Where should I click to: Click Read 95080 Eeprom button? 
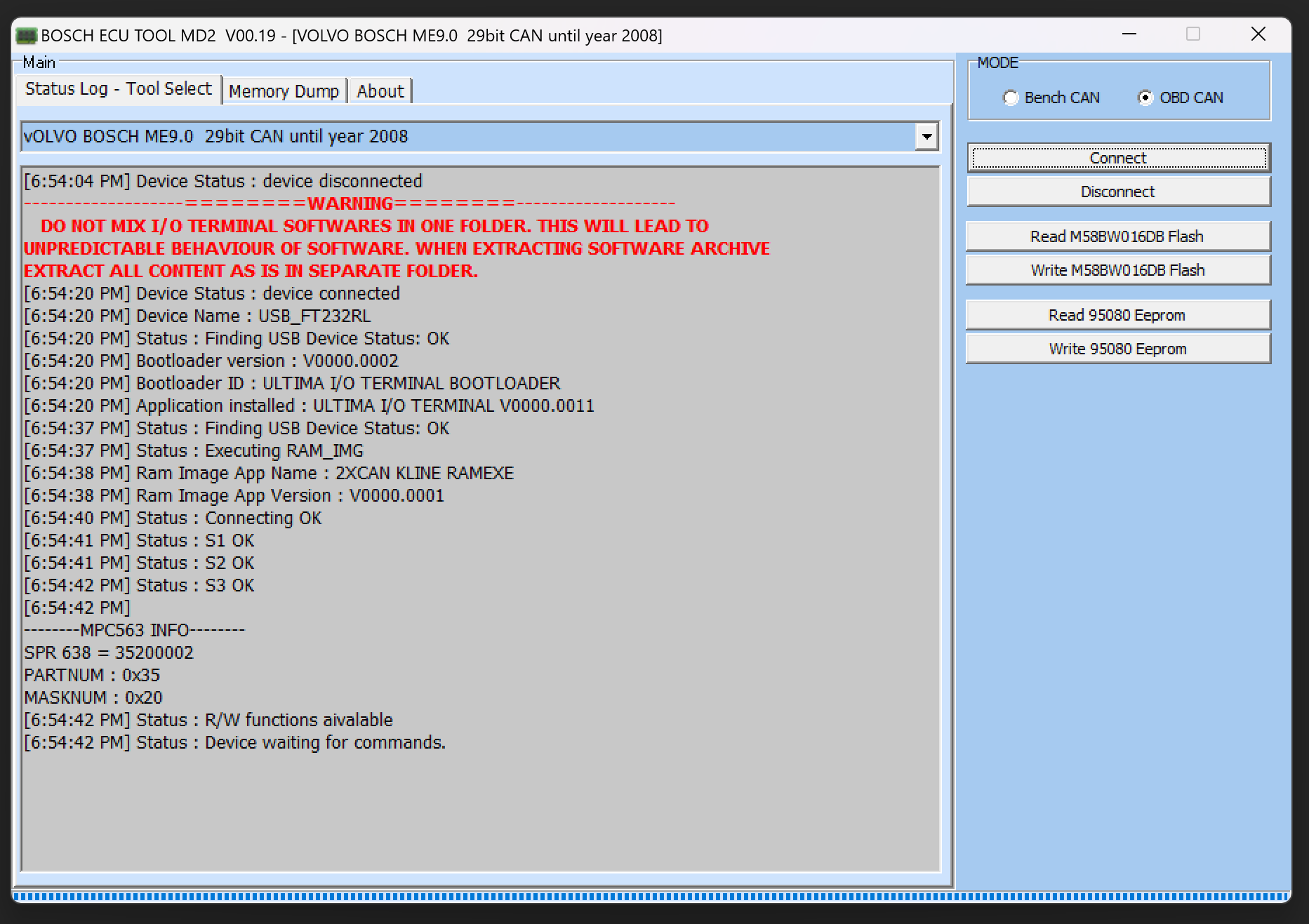pos(1118,316)
